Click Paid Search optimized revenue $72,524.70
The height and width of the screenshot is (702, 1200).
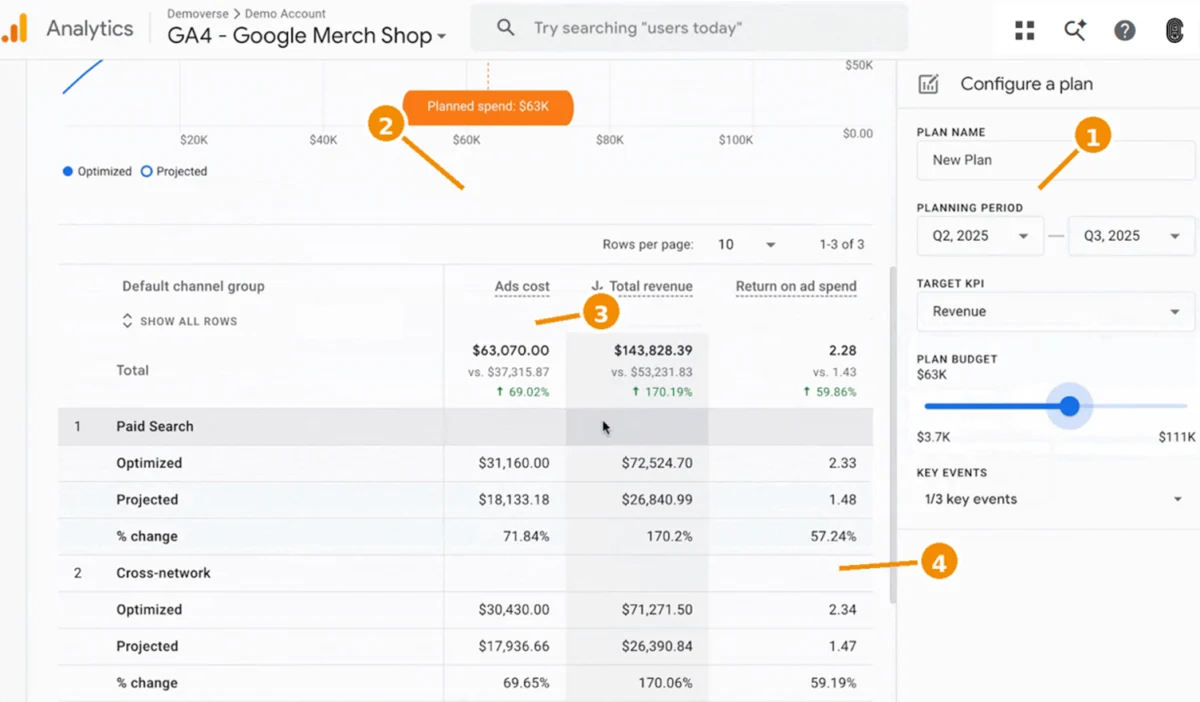pos(656,463)
